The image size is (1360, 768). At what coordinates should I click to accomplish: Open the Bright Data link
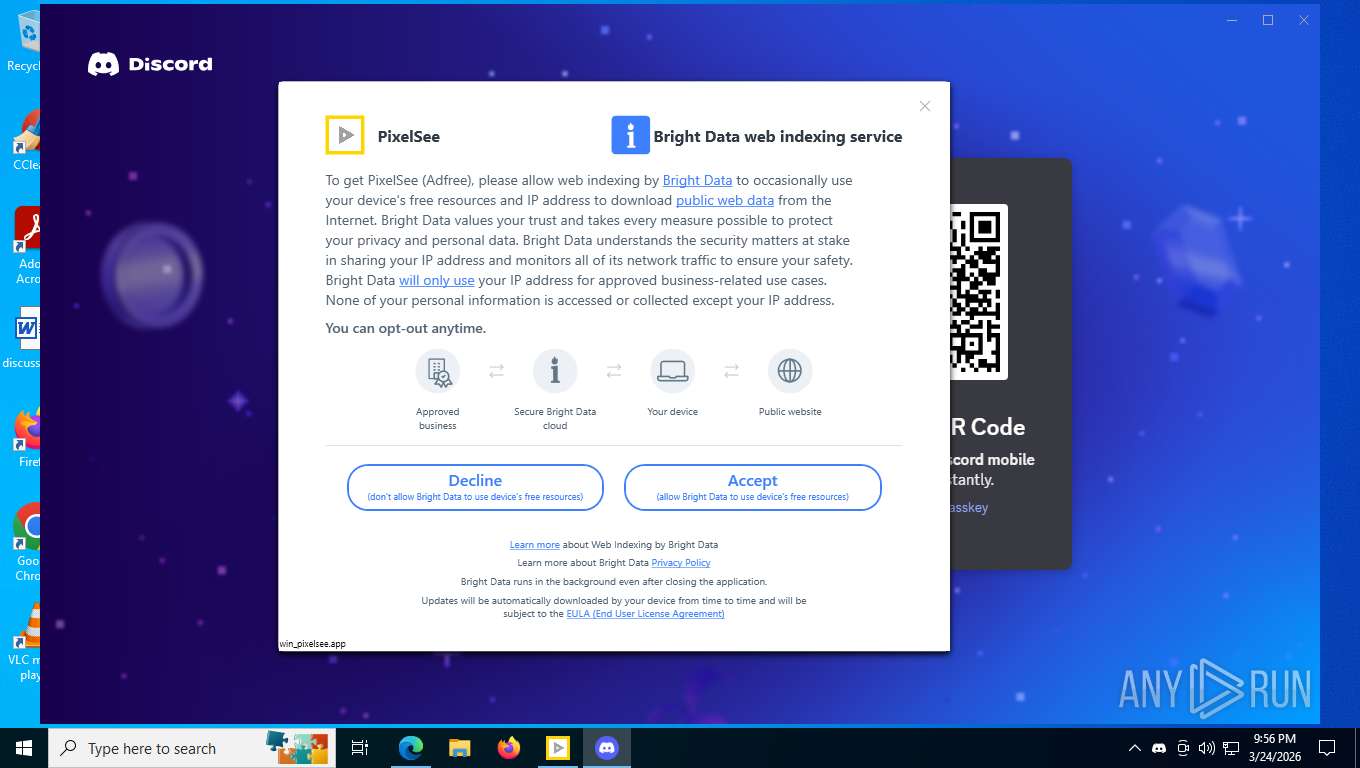[698, 180]
